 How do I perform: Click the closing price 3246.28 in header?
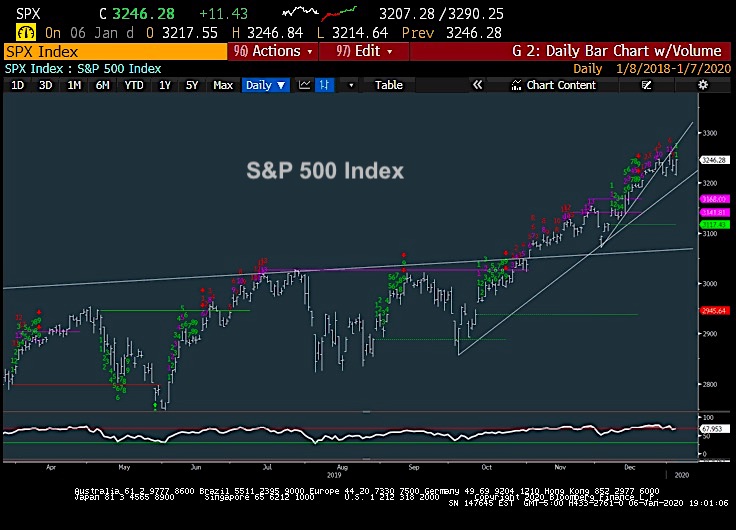(x=144, y=14)
